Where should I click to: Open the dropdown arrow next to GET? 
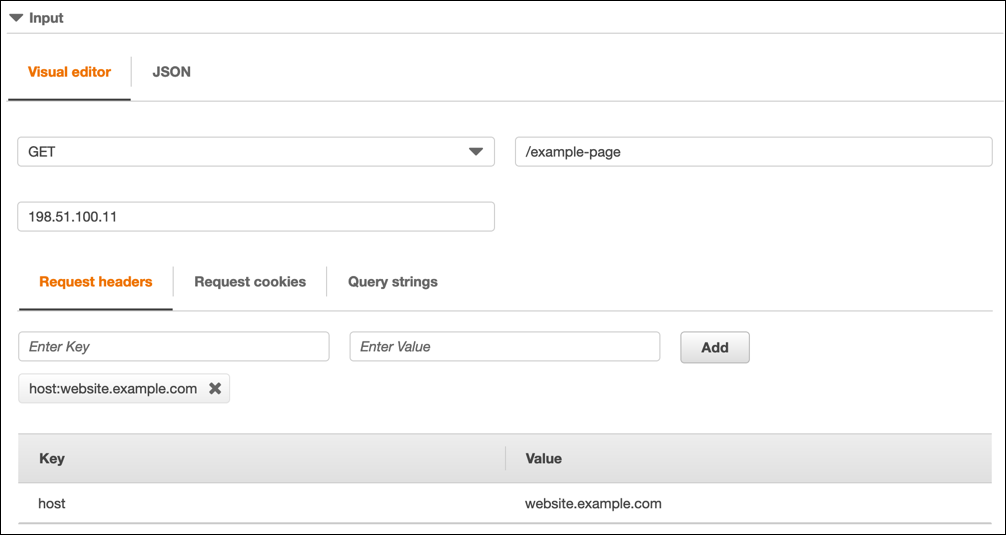(x=475, y=152)
